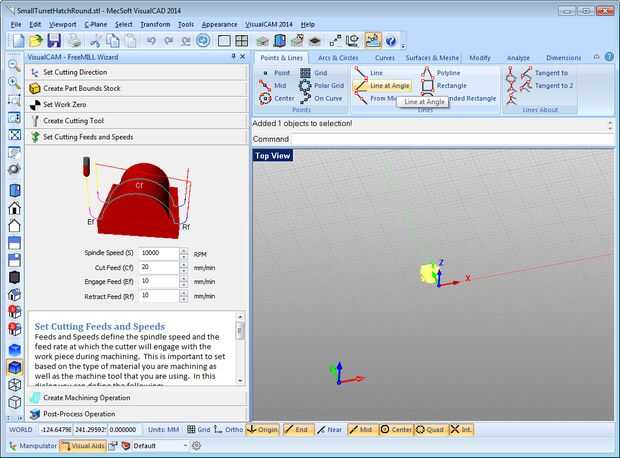The image size is (620, 458).
Task: Toggle the Int. snap
Action: tap(461, 430)
